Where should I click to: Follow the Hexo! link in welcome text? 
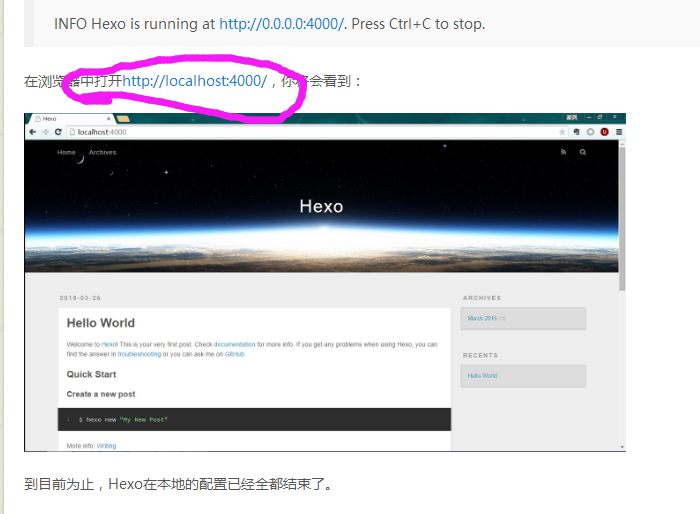[x=109, y=344]
